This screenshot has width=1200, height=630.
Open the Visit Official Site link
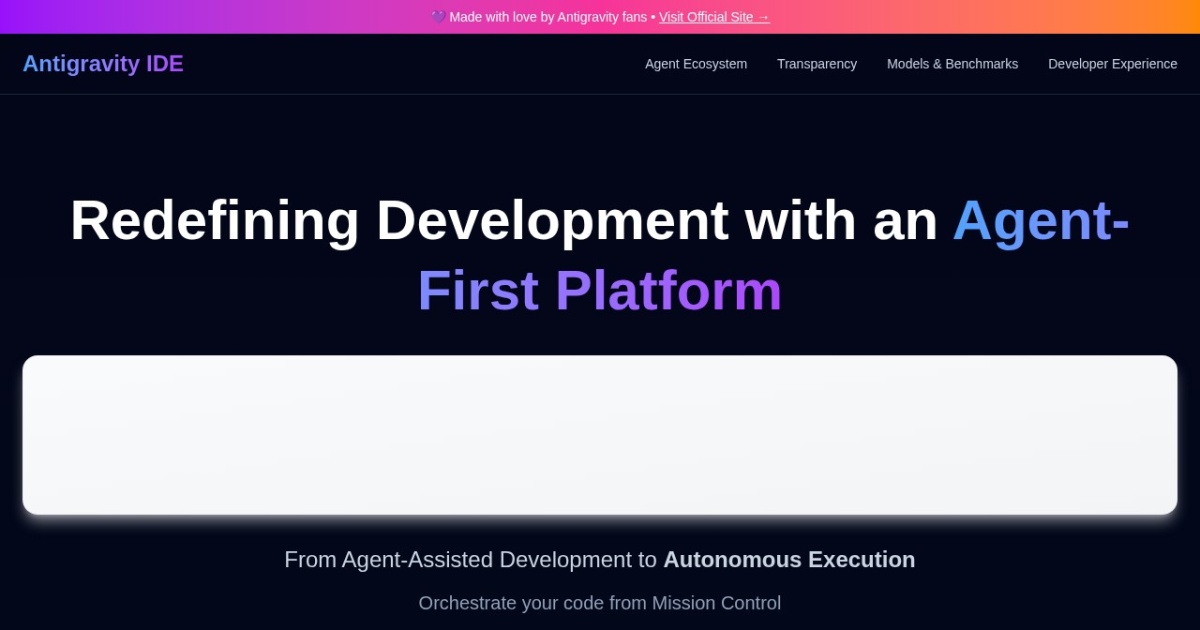714,17
